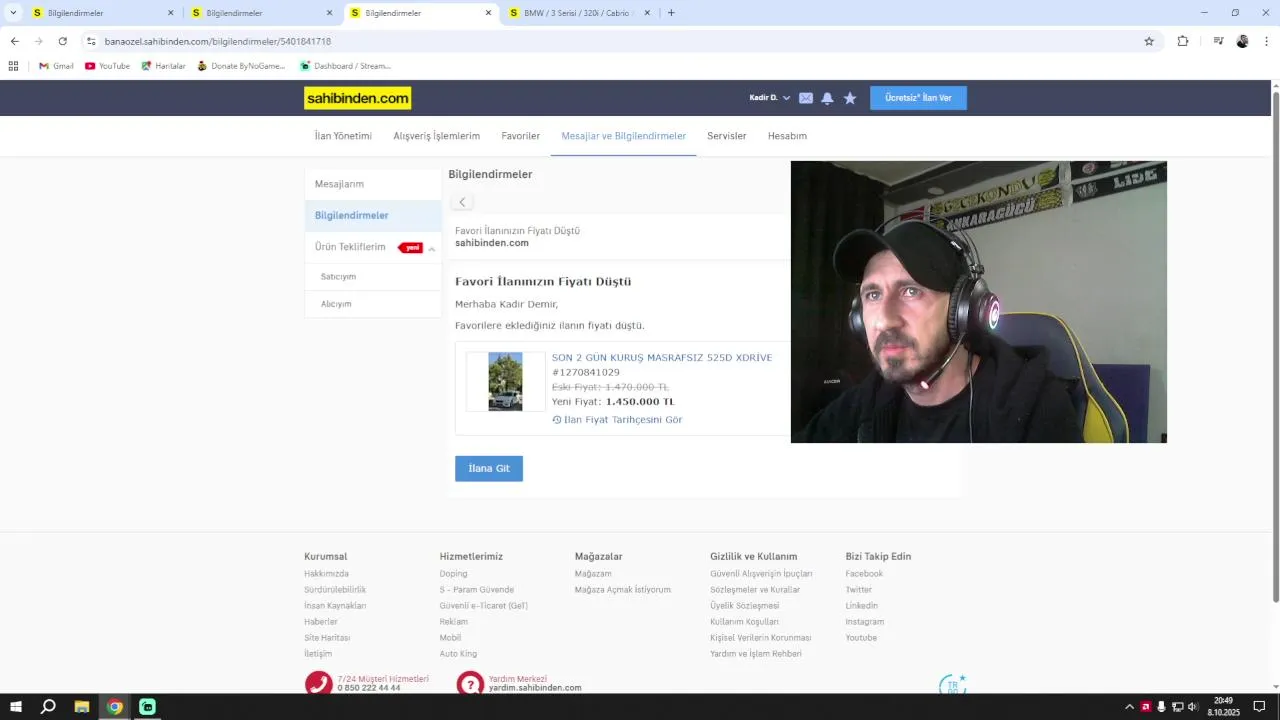Bookmark this page with the star icon
Viewport: 1280px width, 720px height.
(1149, 41)
